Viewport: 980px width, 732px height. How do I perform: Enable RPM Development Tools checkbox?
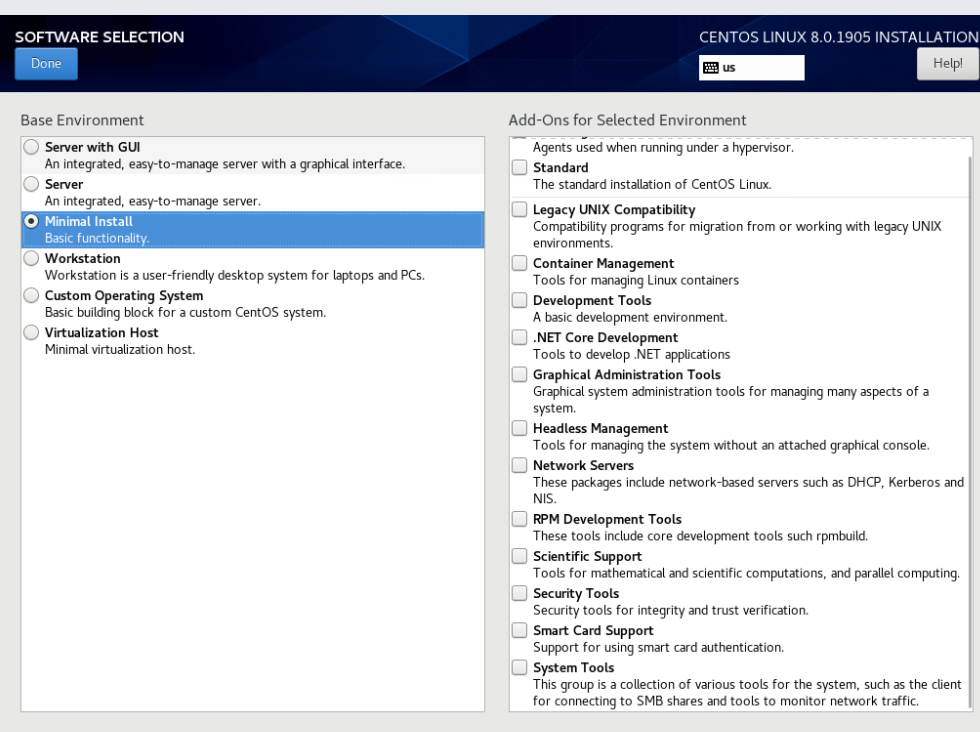click(519, 518)
